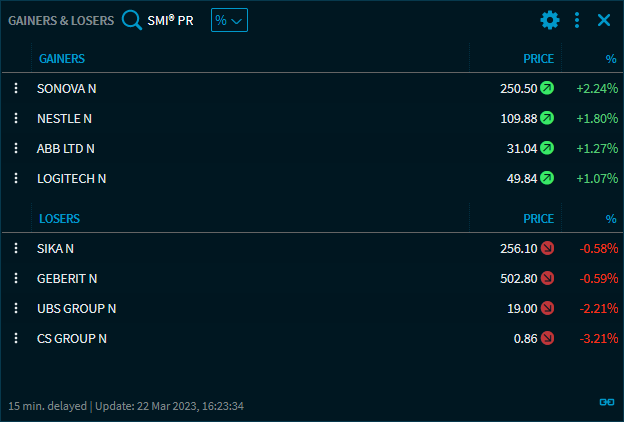This screenshot has width=624, height=422.
Task: Open the NESTLE N instrument name
Action: 64,118
